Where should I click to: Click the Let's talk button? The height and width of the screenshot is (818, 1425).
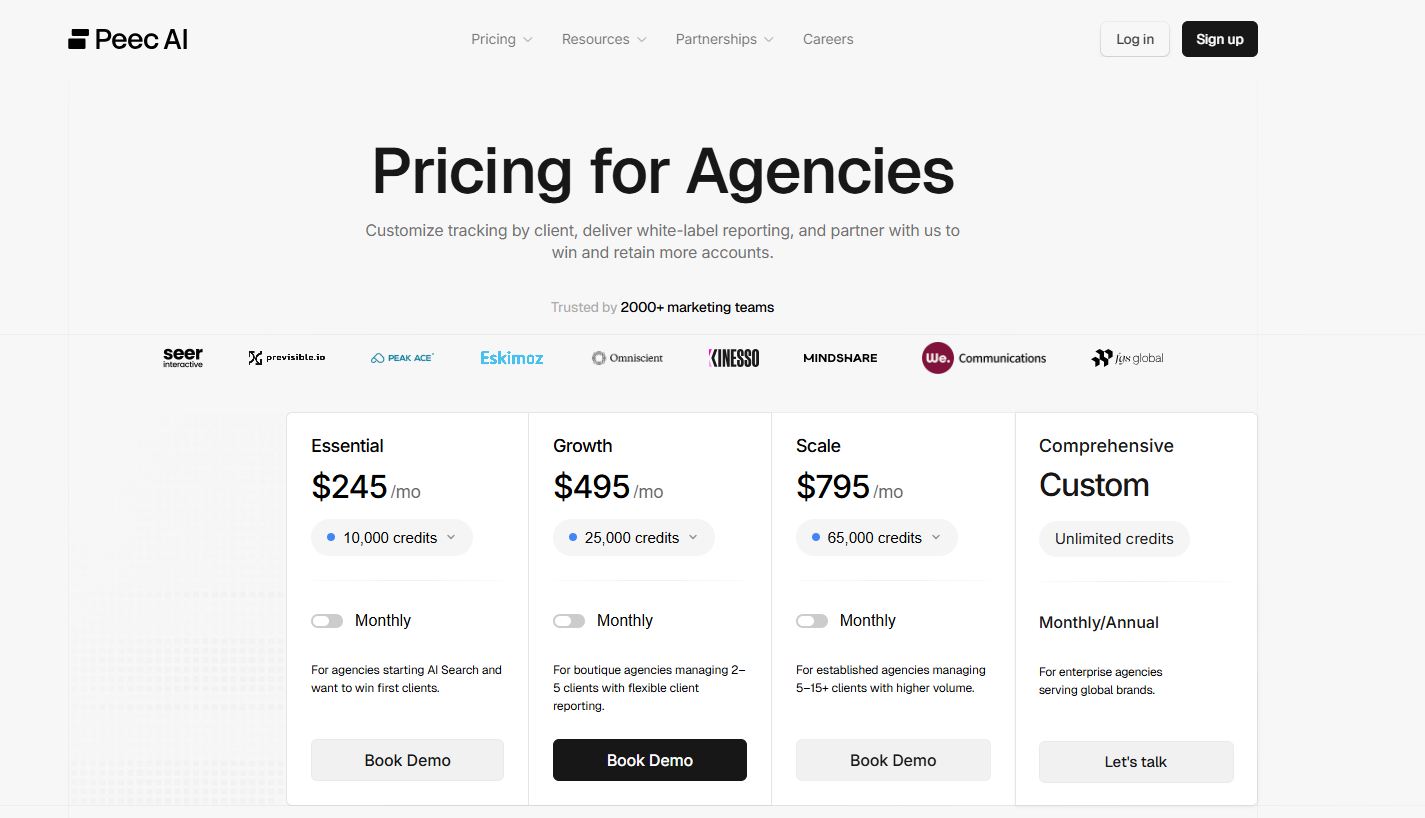coord(1136,762)
